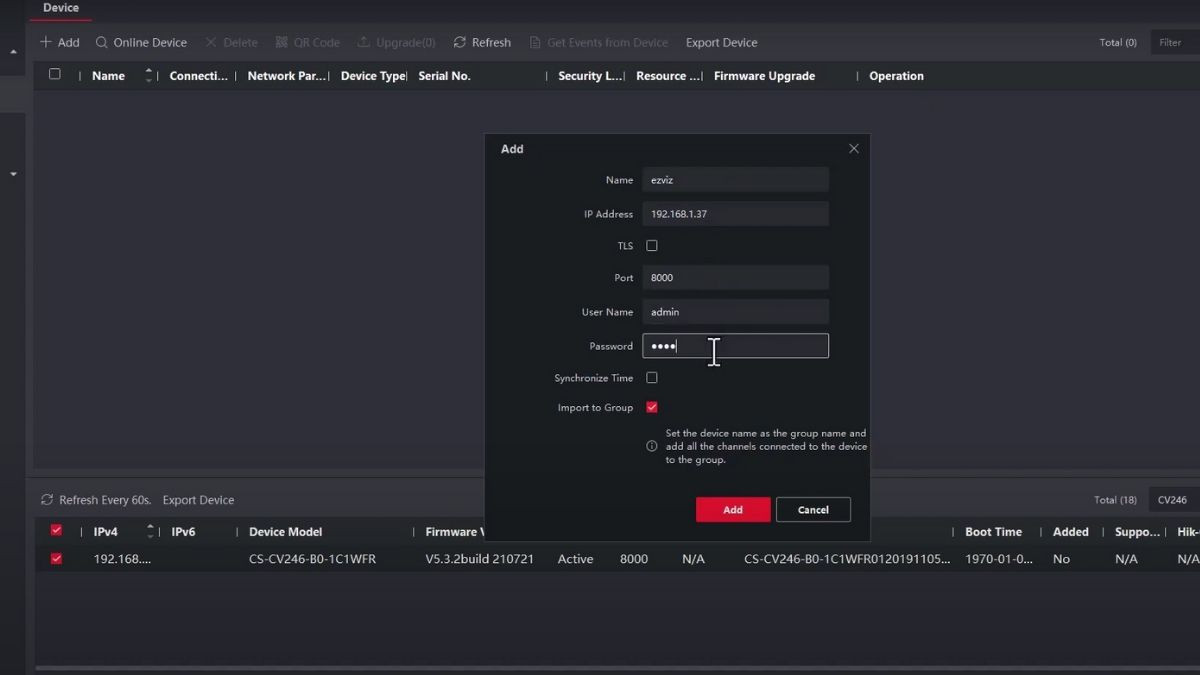Uncheck Import to Group checkbox
The height and width of the screenshot is (675, 1200).
point(652,408)
